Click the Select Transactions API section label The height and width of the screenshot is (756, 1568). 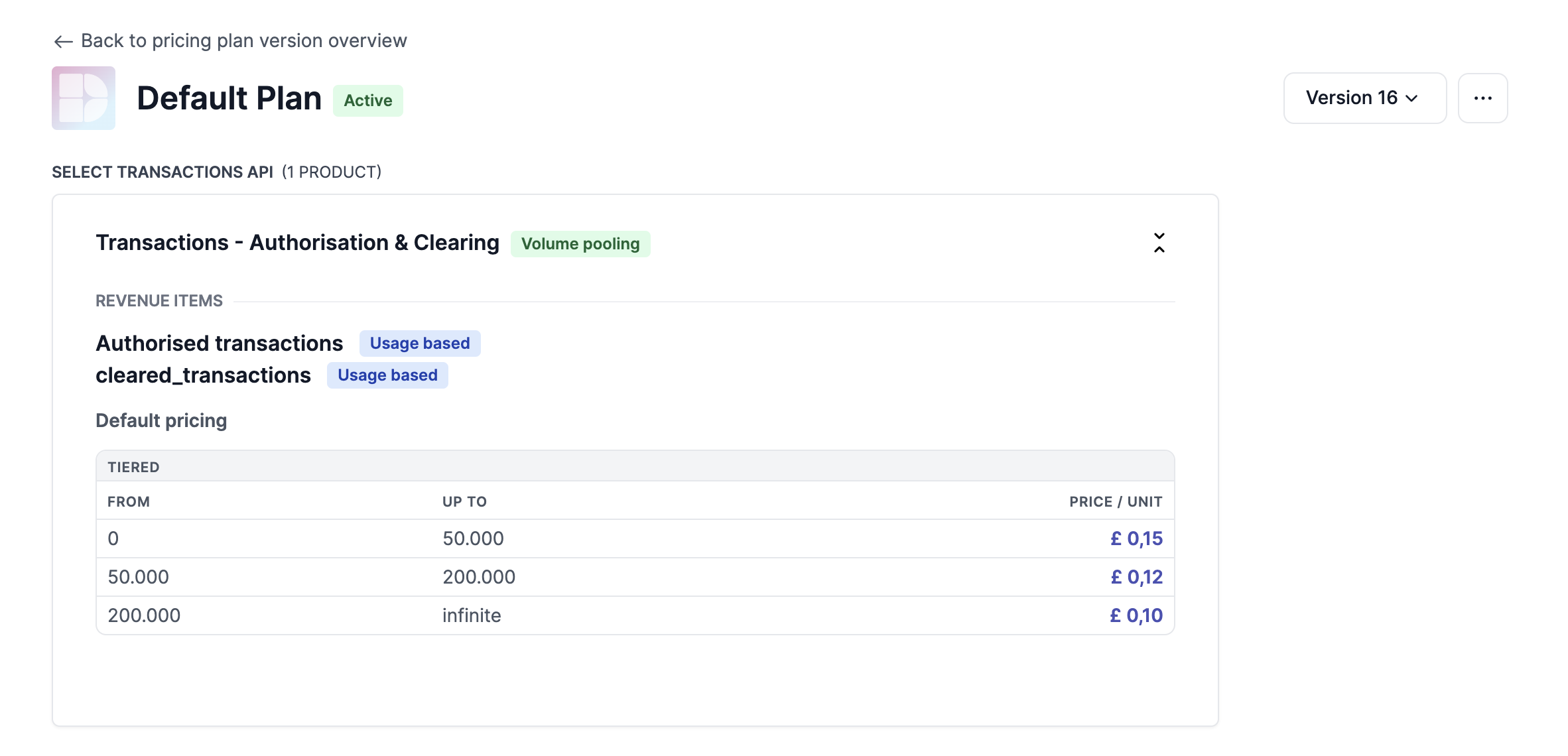pyautogui.click(x=163, y=172)
